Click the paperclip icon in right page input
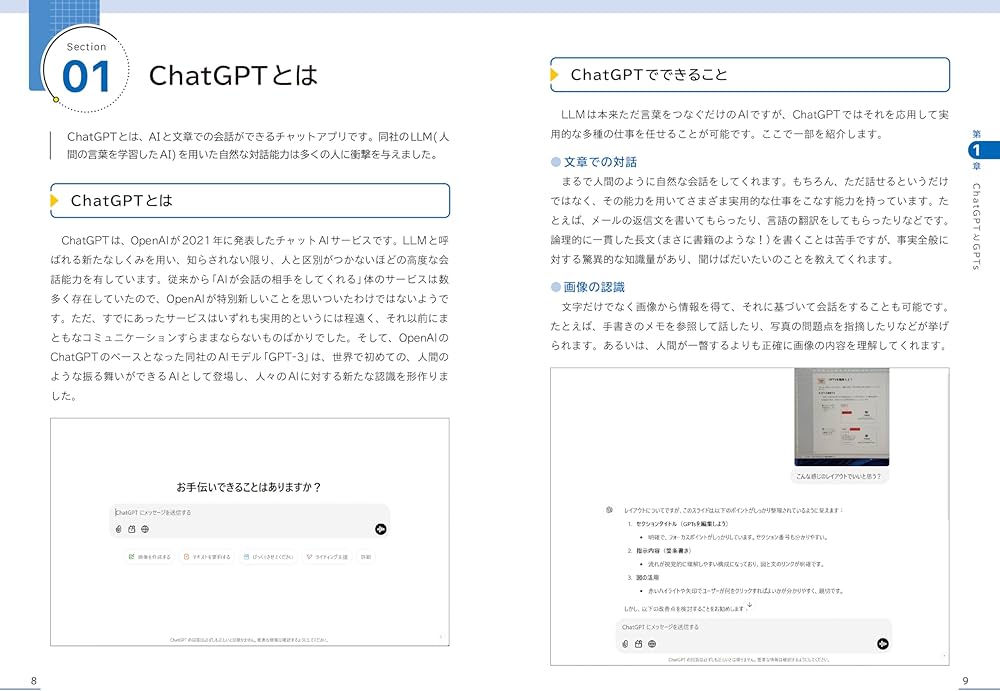 tap(625, 644)
